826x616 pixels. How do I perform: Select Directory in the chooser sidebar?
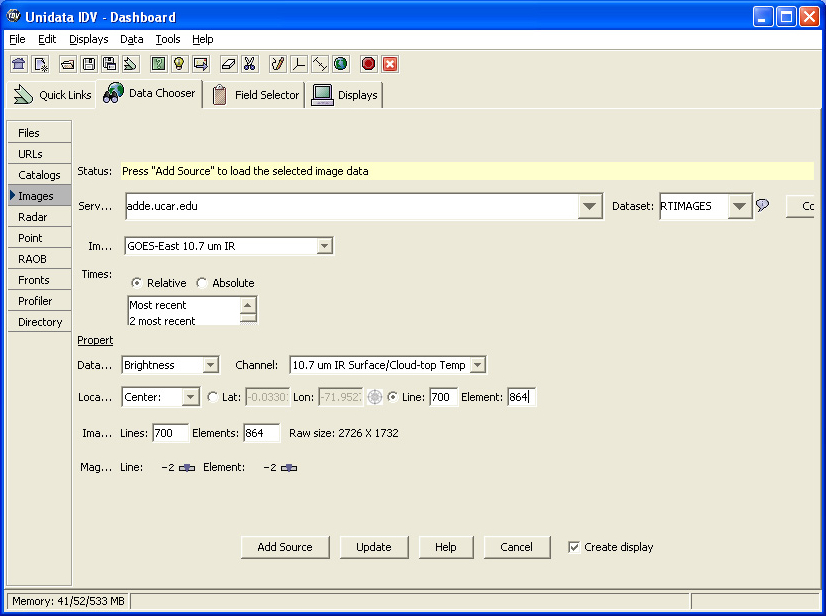pos(40,322)
